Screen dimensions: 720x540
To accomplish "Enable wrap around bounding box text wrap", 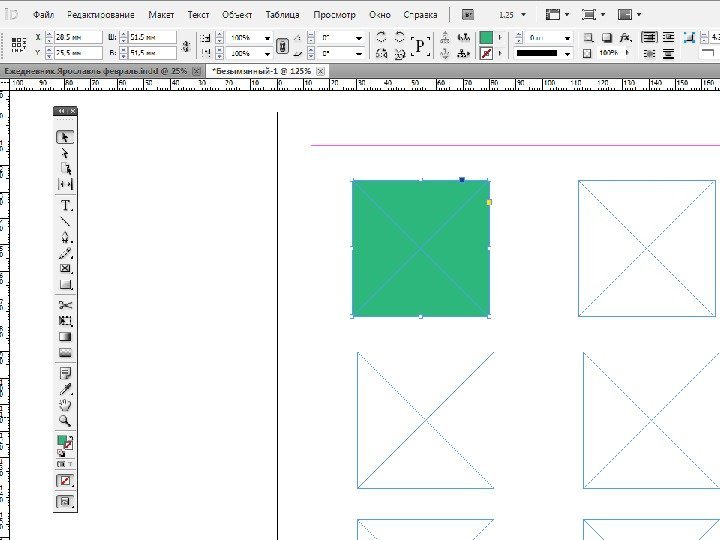I will point(668,37).
